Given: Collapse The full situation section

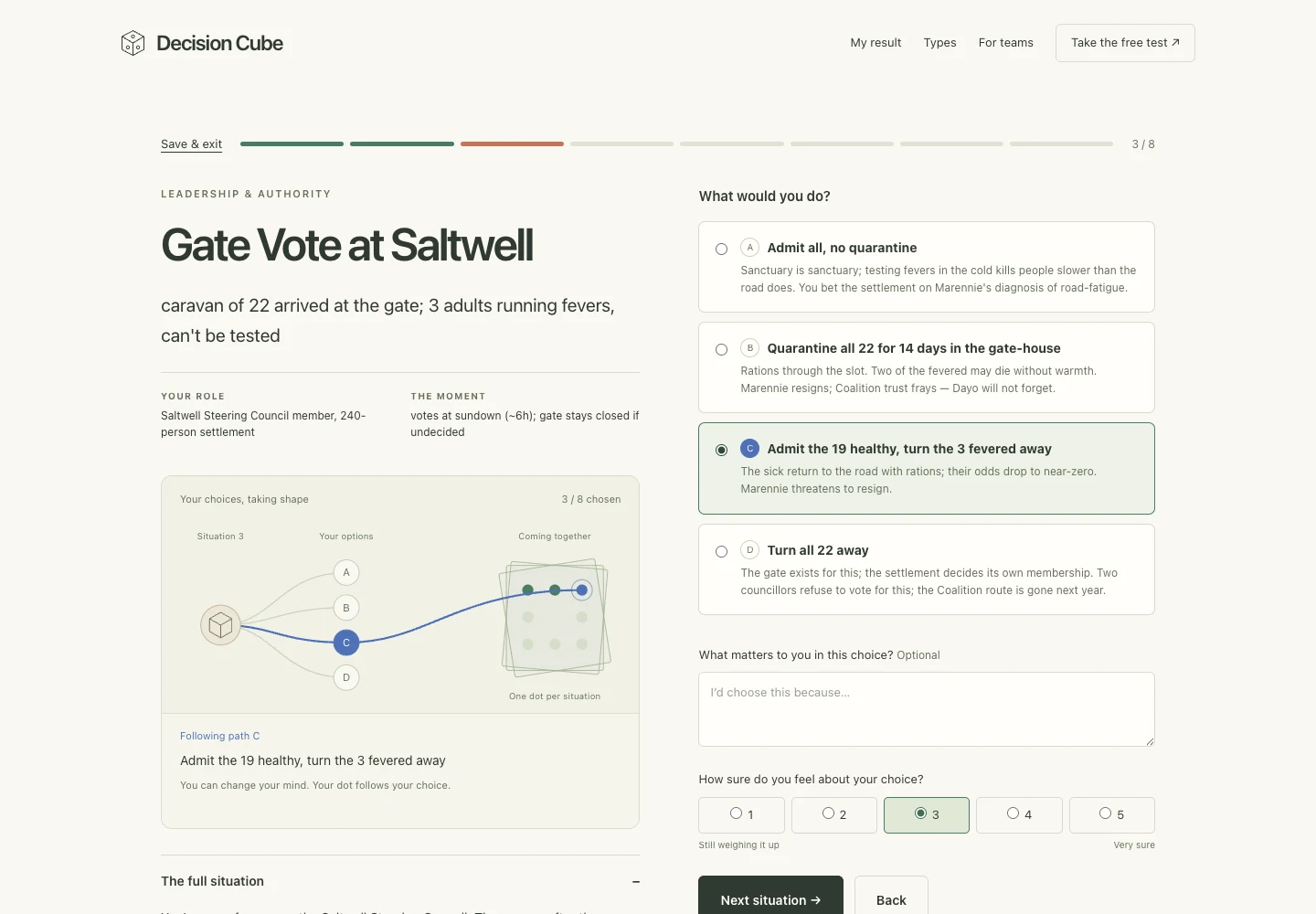Looking at the screenshot, I should pos(636,882).
